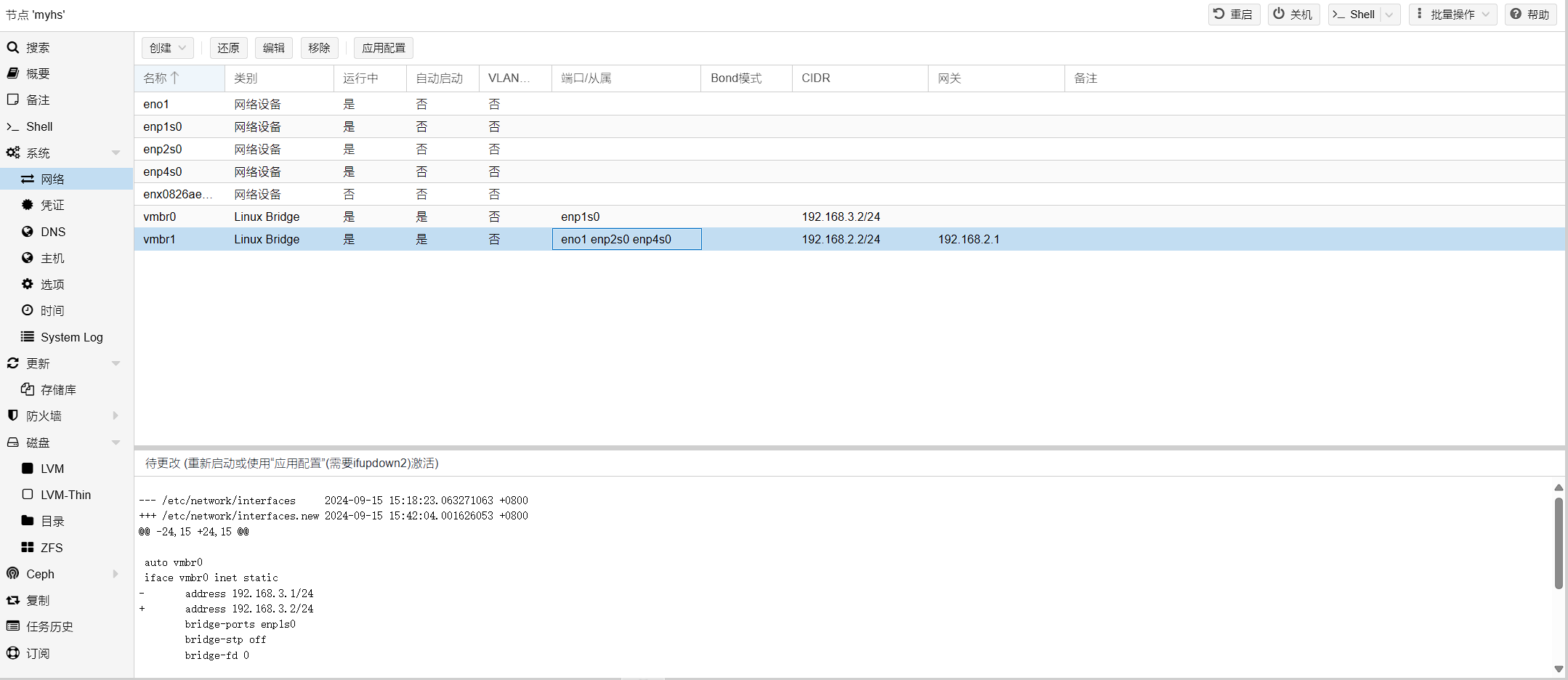Image resolution: width=1568 pixels, height=680 pixels.
Task: Click the 防火墙 shield icon
Action: [12, 416]
